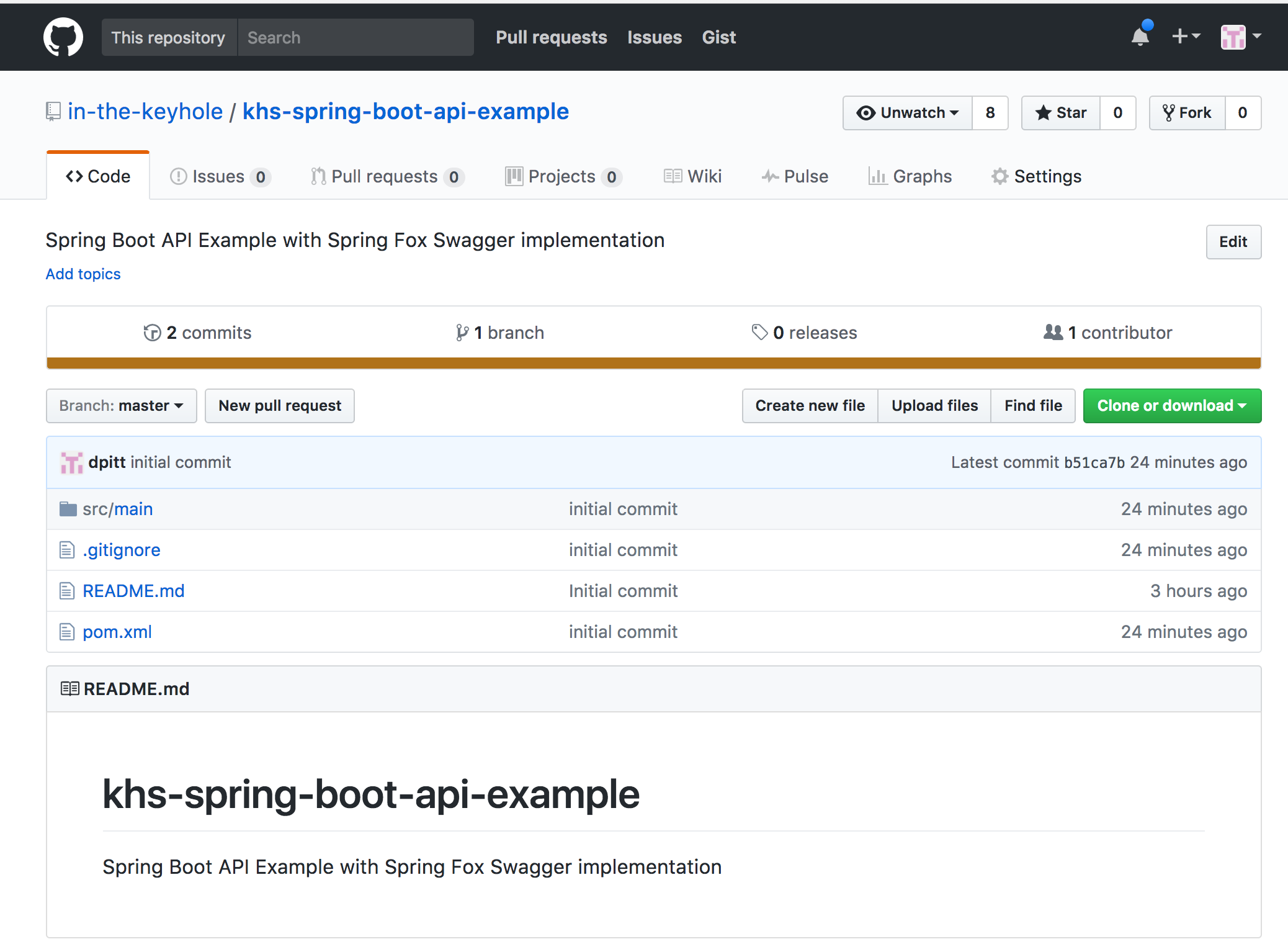Screen dimensions: 1288x952
Task: Open khs-spring-boot-api-example repository title link
Action: pyautogui.click(x=406, y=112)
